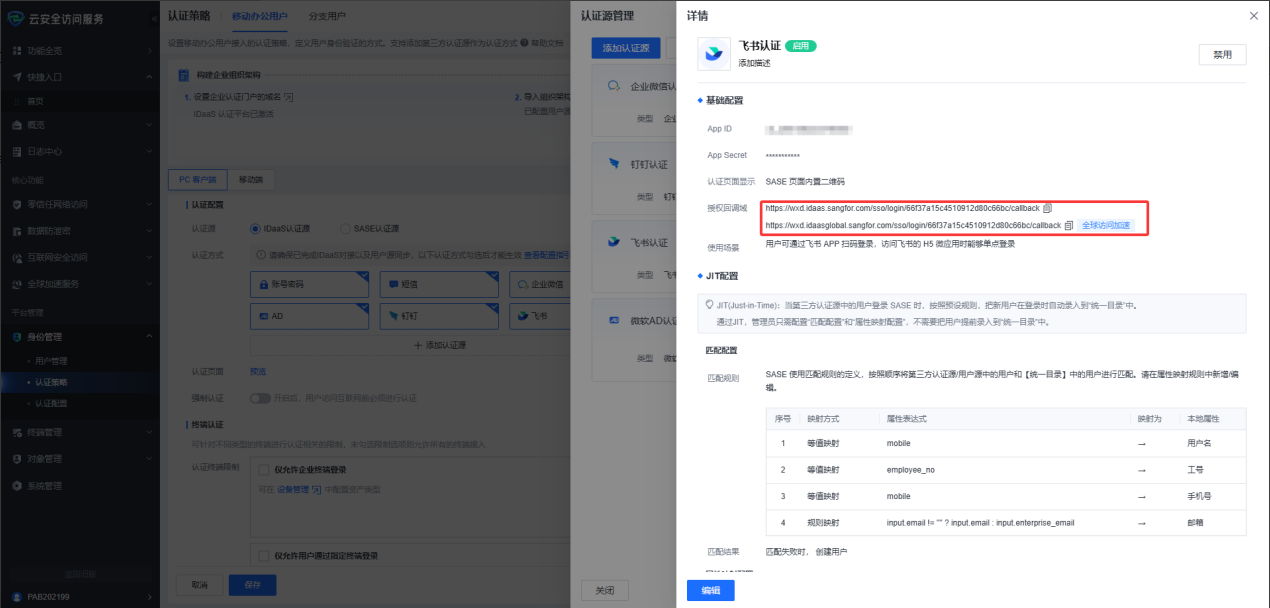Open the 帮助文档 help icon
The width and height of the screenshot is (1270, 608).
(525, 43)
